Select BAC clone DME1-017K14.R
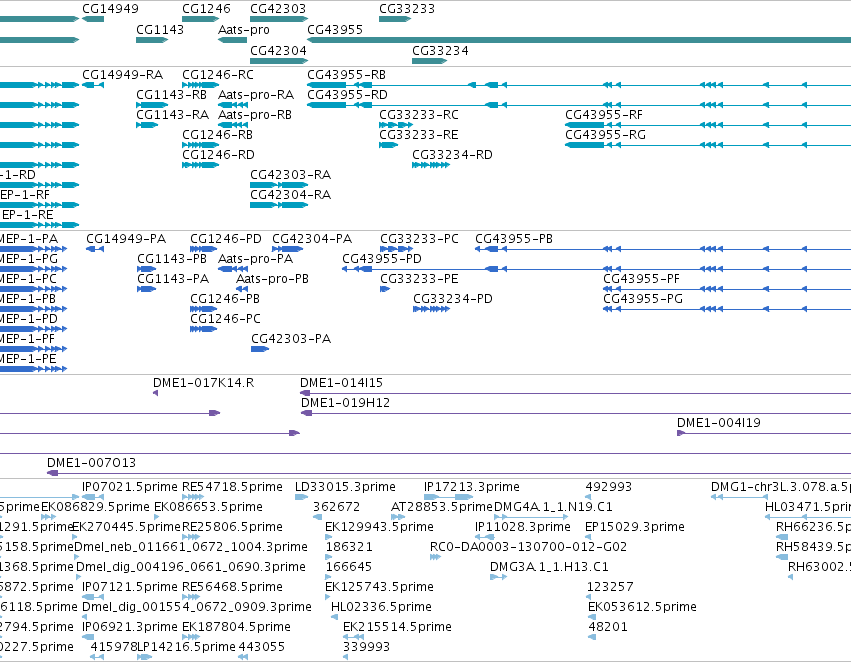This screenshot has width=851, height=662. coord(204,383)
